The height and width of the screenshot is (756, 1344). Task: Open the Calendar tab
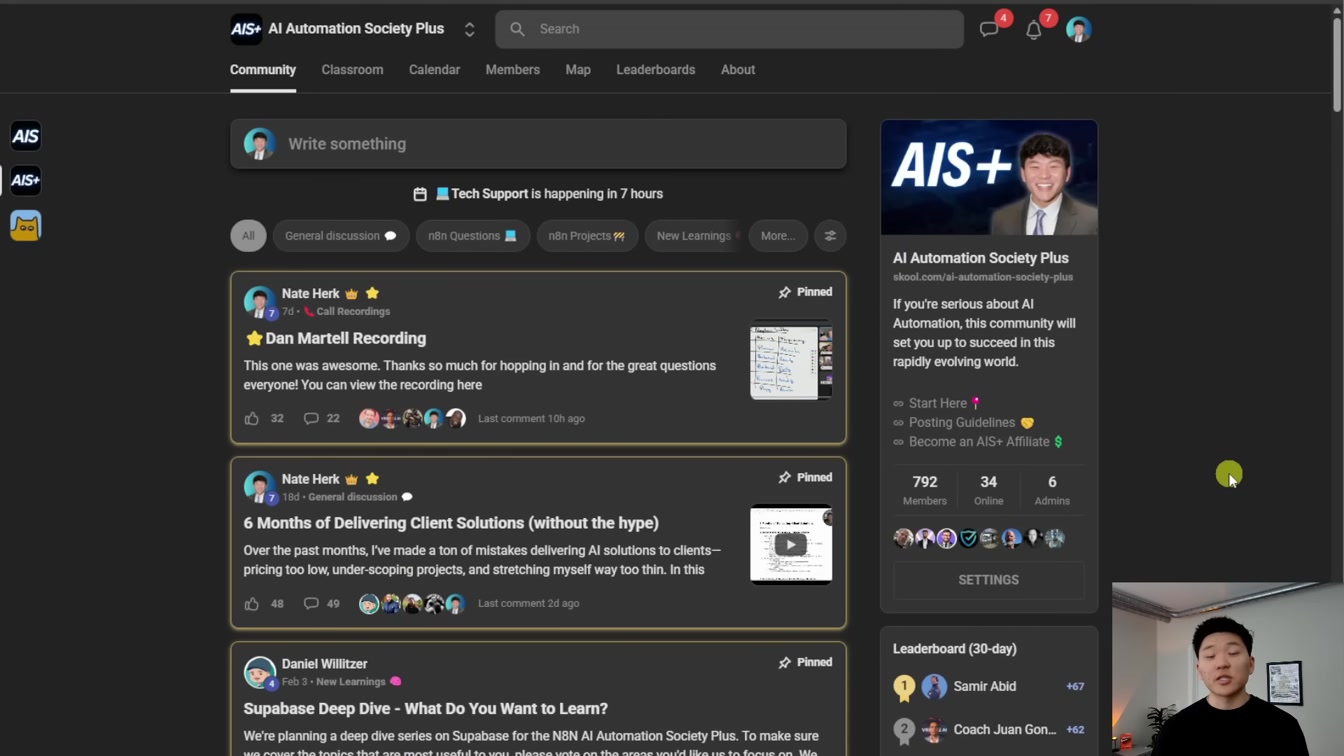click(x=434, y=70)
